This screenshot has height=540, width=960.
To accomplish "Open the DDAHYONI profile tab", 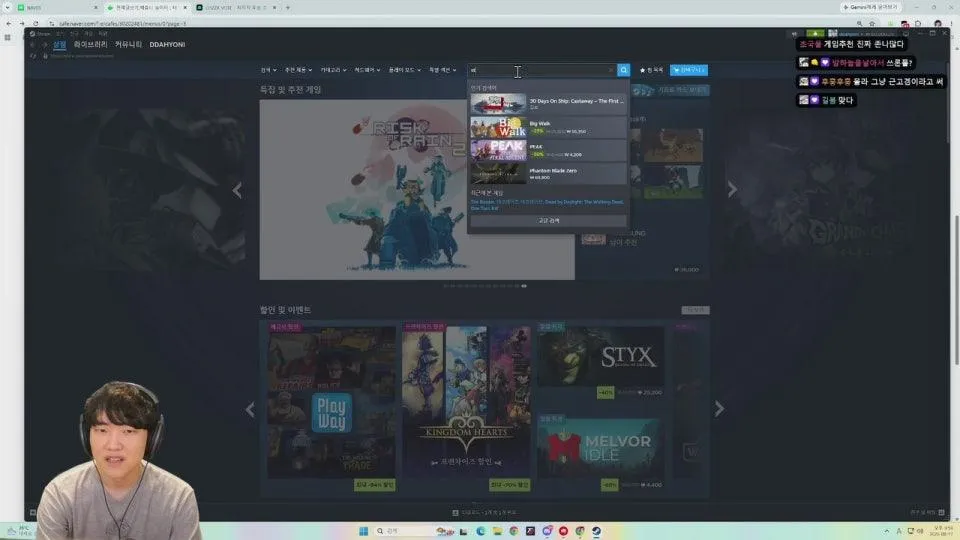I will 167,45.
